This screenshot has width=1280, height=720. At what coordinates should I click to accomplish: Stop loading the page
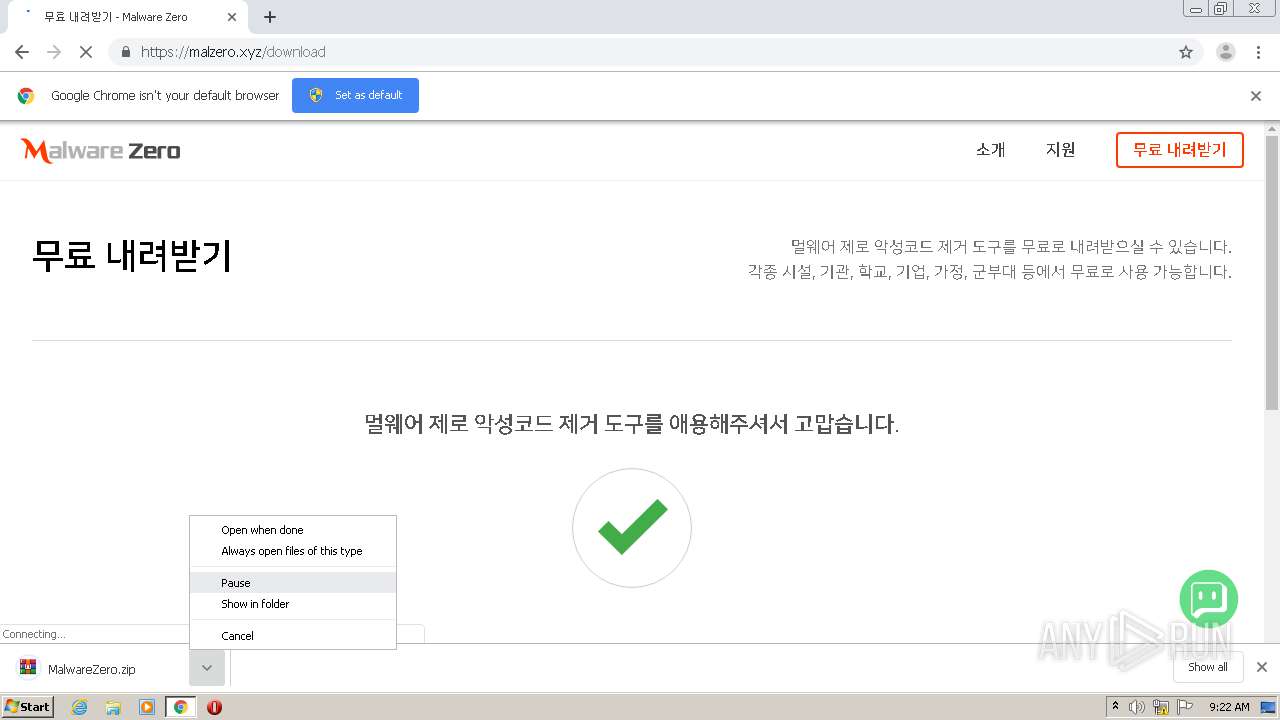click(x=86, y=52)
